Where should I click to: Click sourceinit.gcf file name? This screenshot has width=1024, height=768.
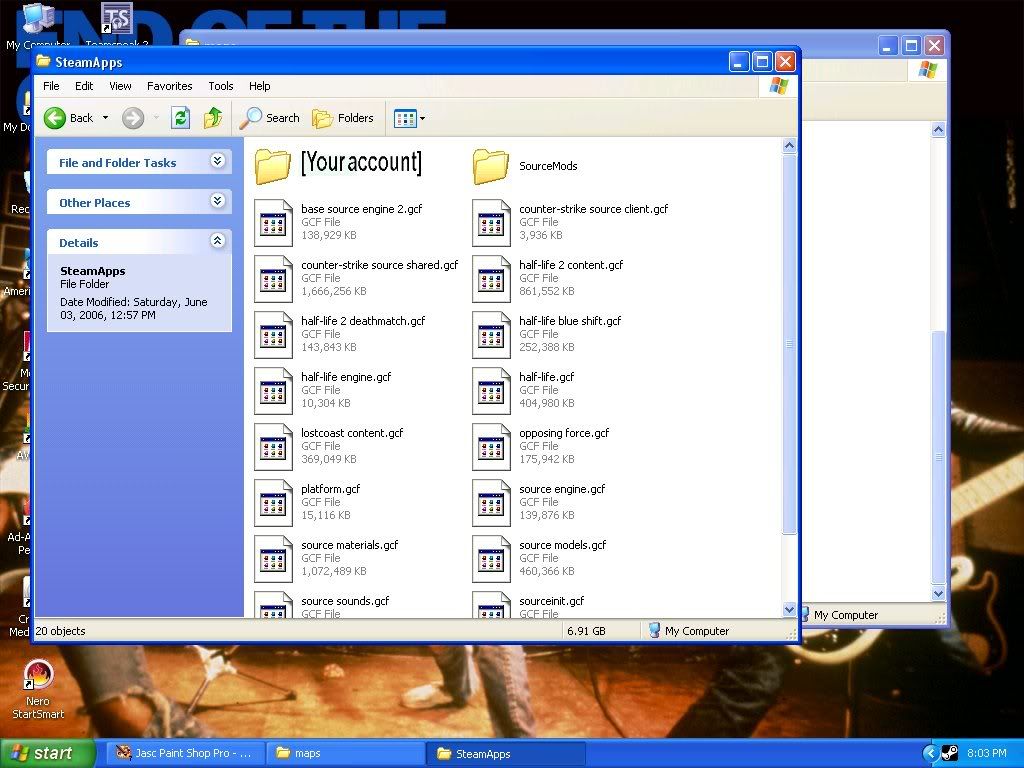point(551,601)
